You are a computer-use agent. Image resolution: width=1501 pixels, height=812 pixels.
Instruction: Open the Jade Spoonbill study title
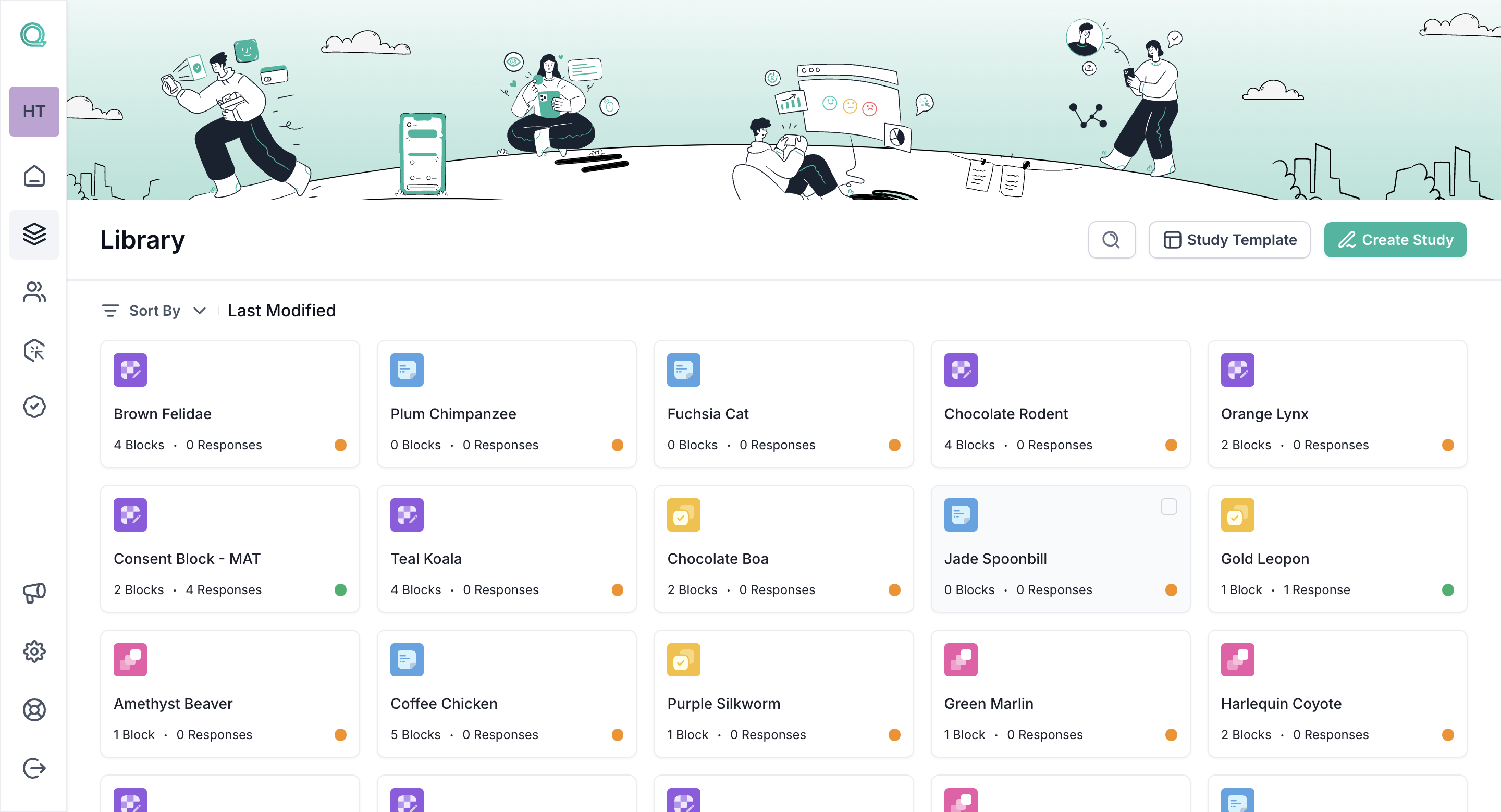tap(995, 559)
